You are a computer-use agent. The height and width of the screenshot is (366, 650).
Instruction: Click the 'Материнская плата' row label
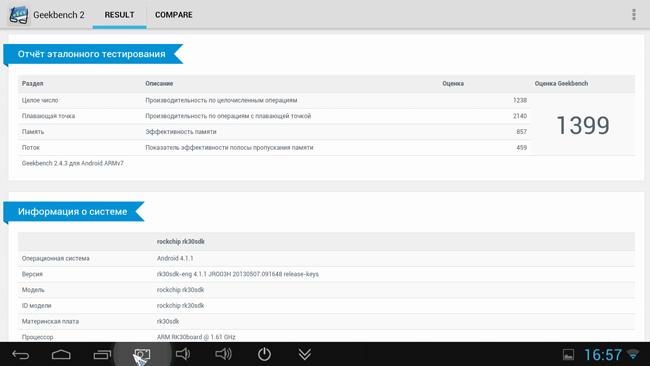click(50, 321)
